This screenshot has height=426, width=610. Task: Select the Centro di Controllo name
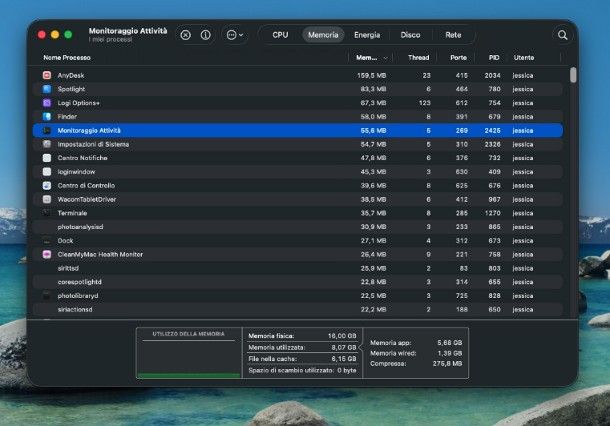[x=86, y=186]
